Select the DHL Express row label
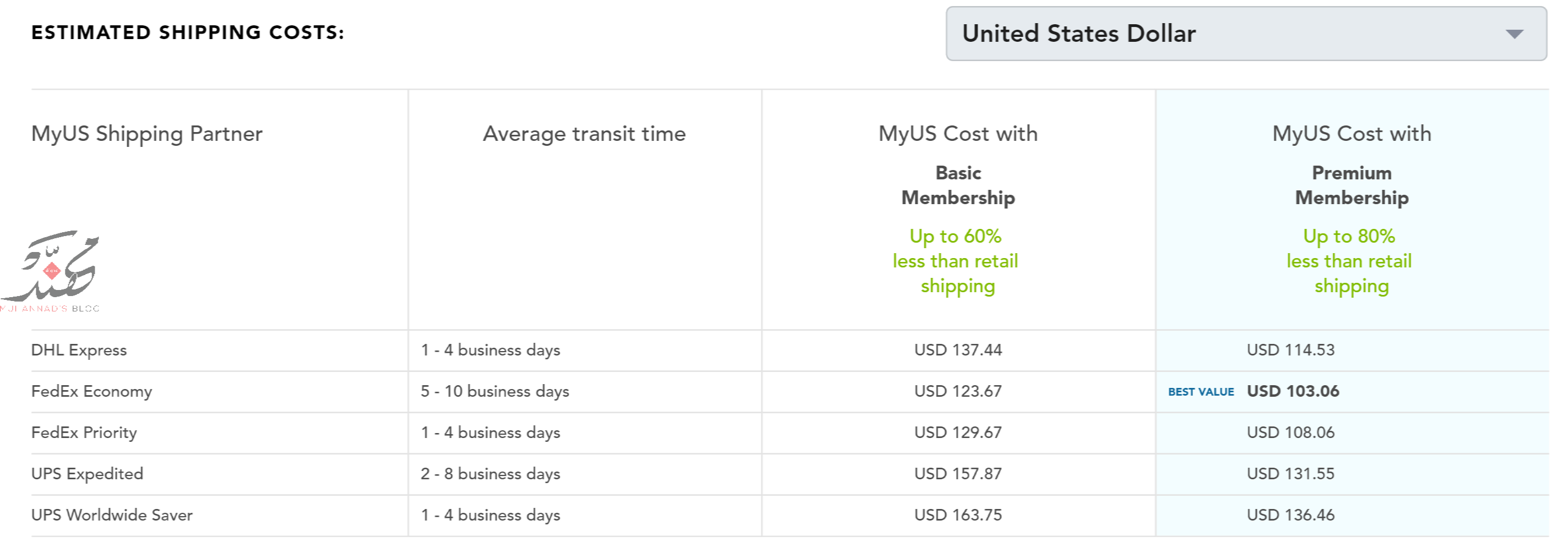1568x542 pixels. [x=79, y=350]
